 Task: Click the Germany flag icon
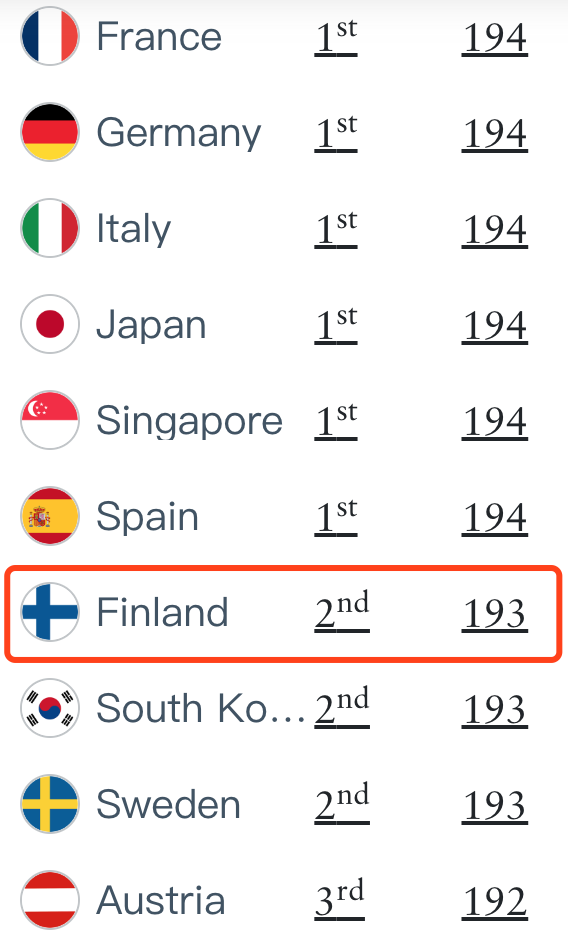50,132
